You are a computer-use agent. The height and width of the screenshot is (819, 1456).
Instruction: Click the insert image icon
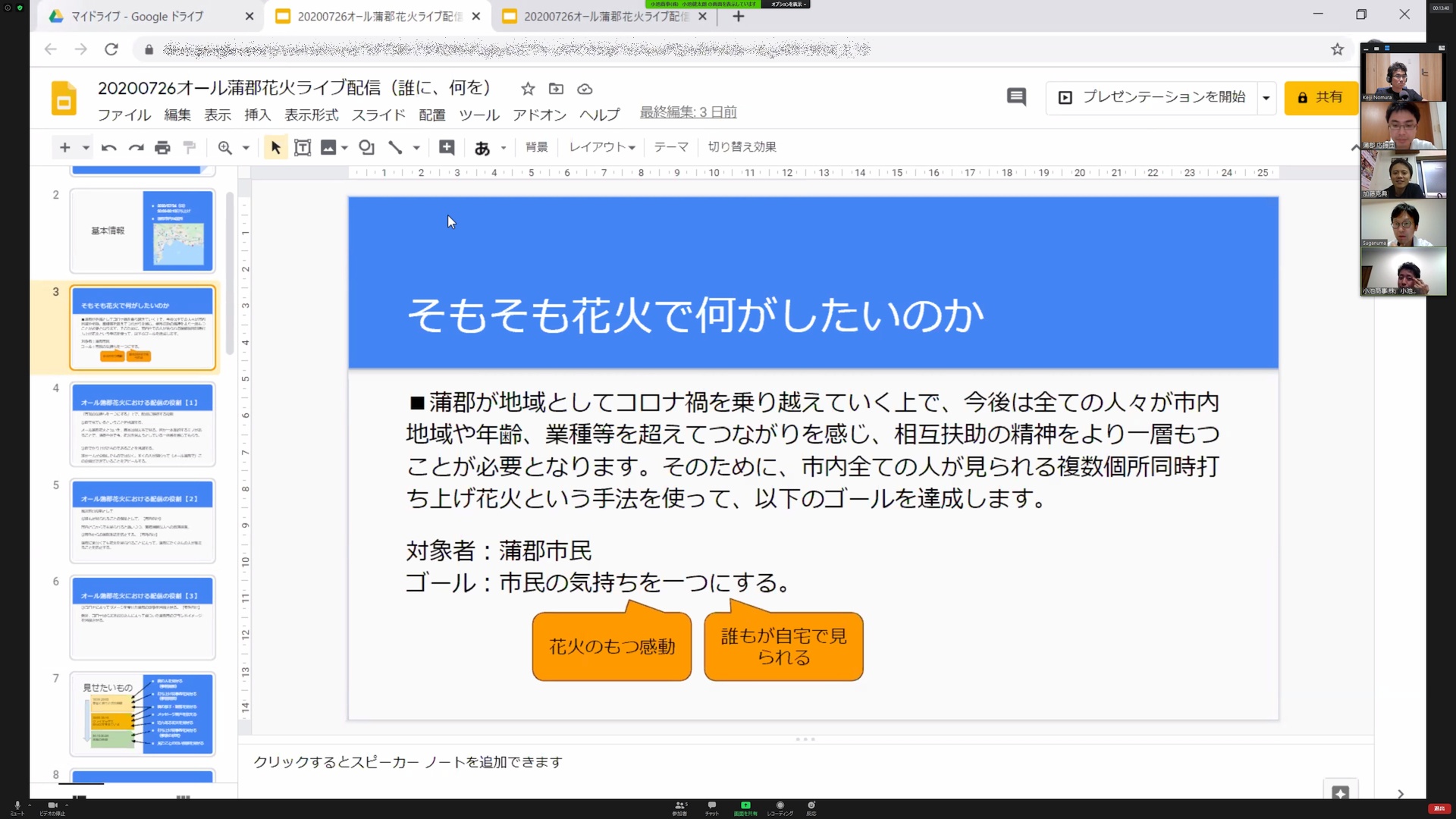(328, 147)
